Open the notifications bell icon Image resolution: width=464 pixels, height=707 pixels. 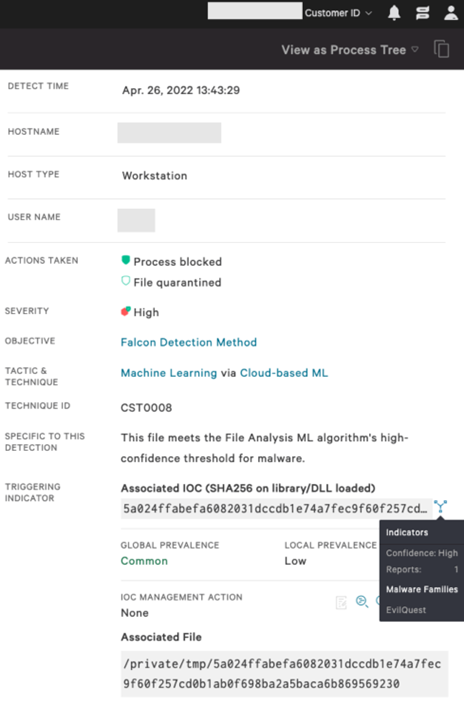pyautogui.click(x=394, y=13)
